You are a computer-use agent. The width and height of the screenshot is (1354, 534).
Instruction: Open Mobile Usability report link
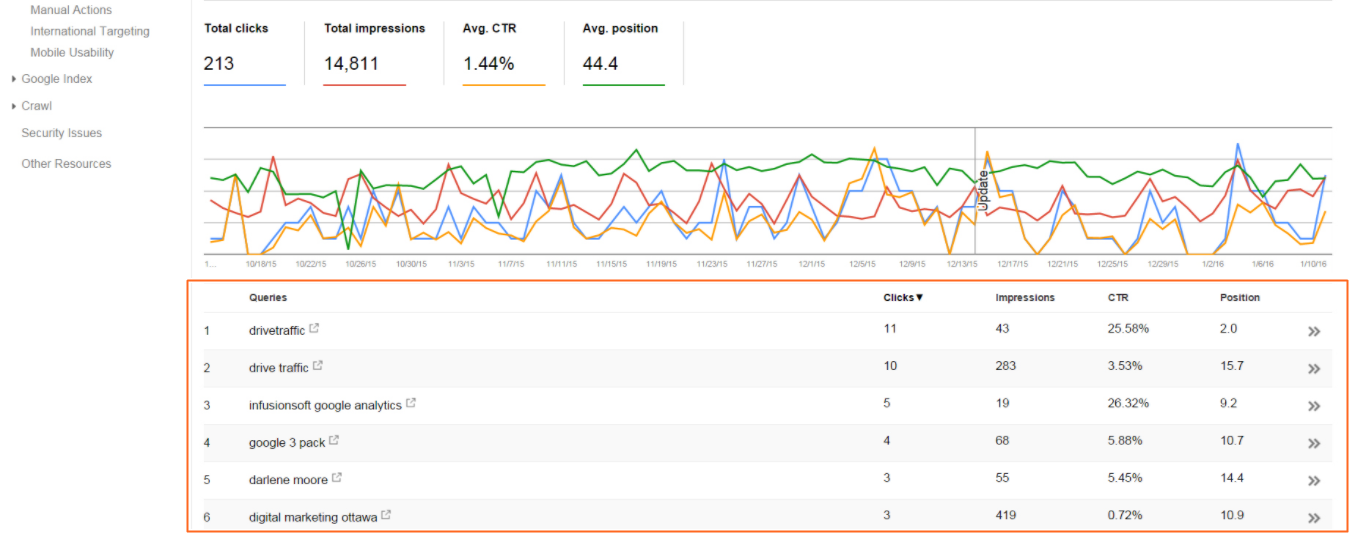(72, 53)
